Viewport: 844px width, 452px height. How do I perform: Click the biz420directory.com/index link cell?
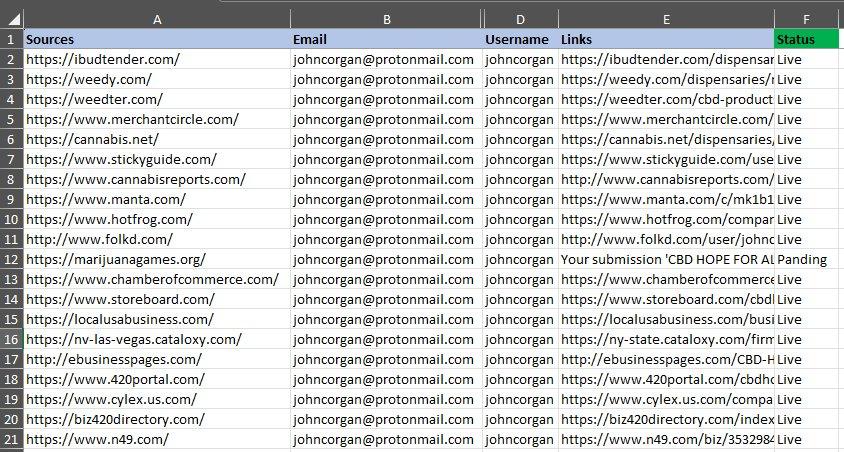(x=666, y=419)
